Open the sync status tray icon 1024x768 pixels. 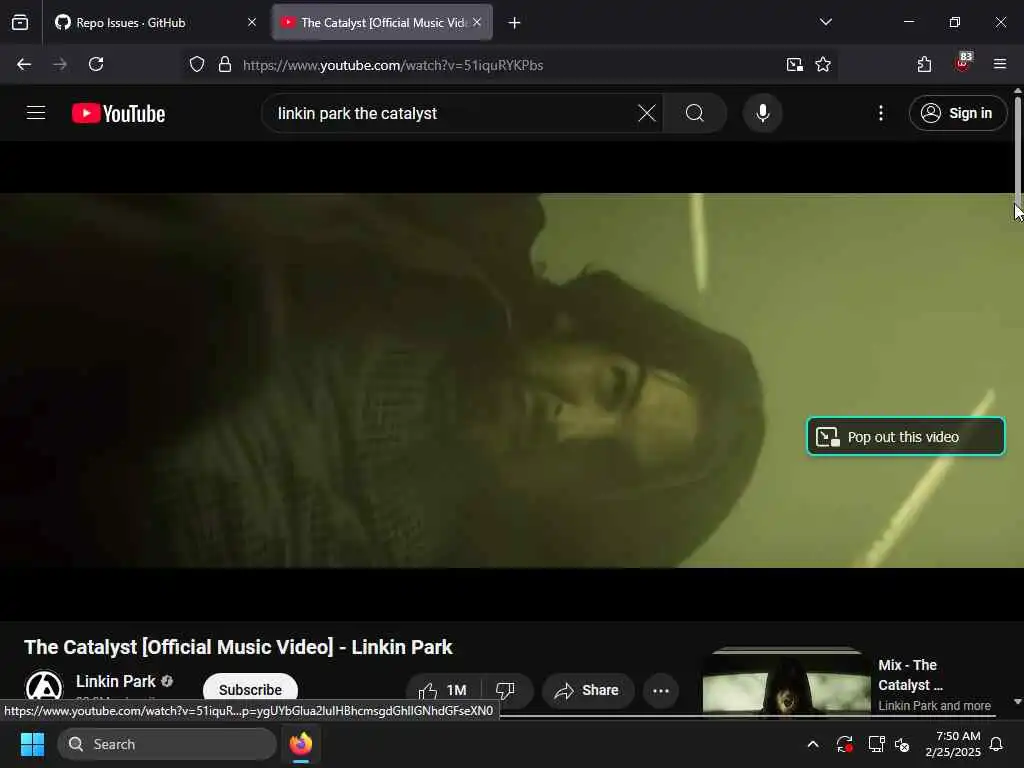point(844,744)
